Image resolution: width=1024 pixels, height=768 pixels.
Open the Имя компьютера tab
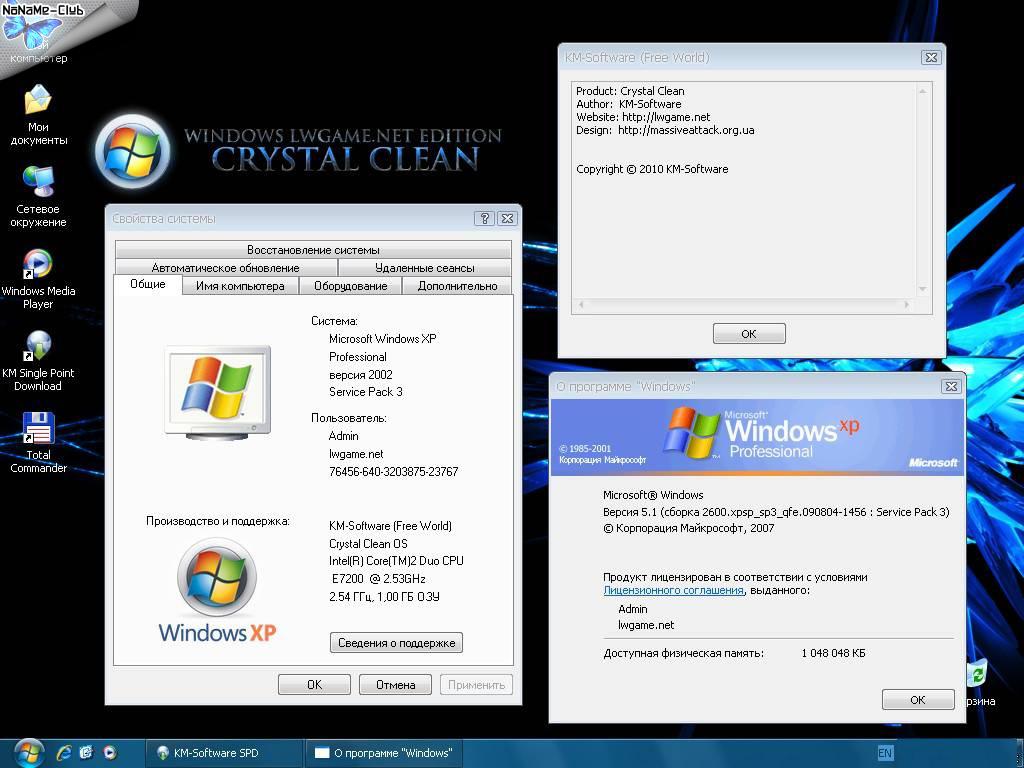click(240, 286)
